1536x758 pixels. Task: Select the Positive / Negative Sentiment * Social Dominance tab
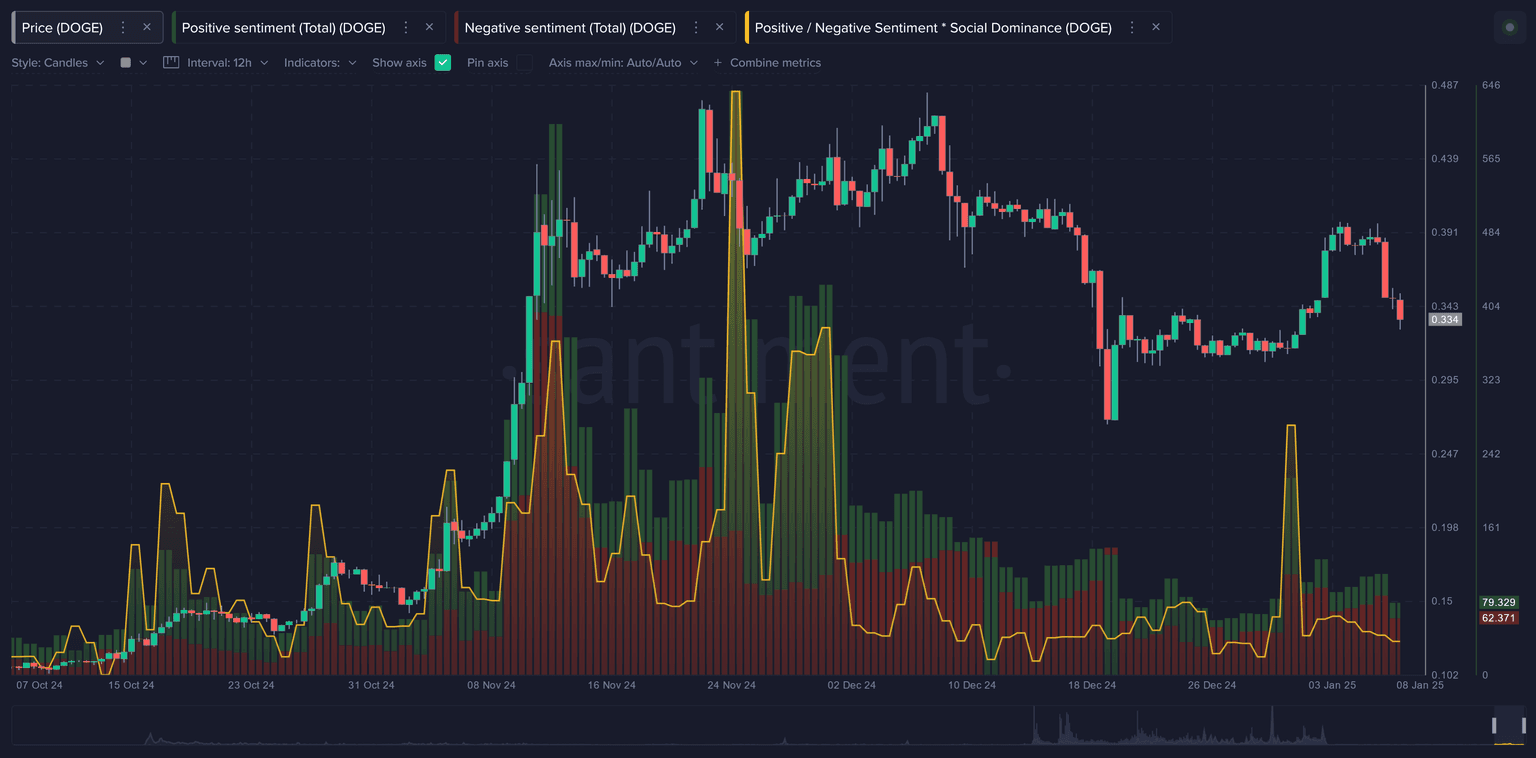932,28
